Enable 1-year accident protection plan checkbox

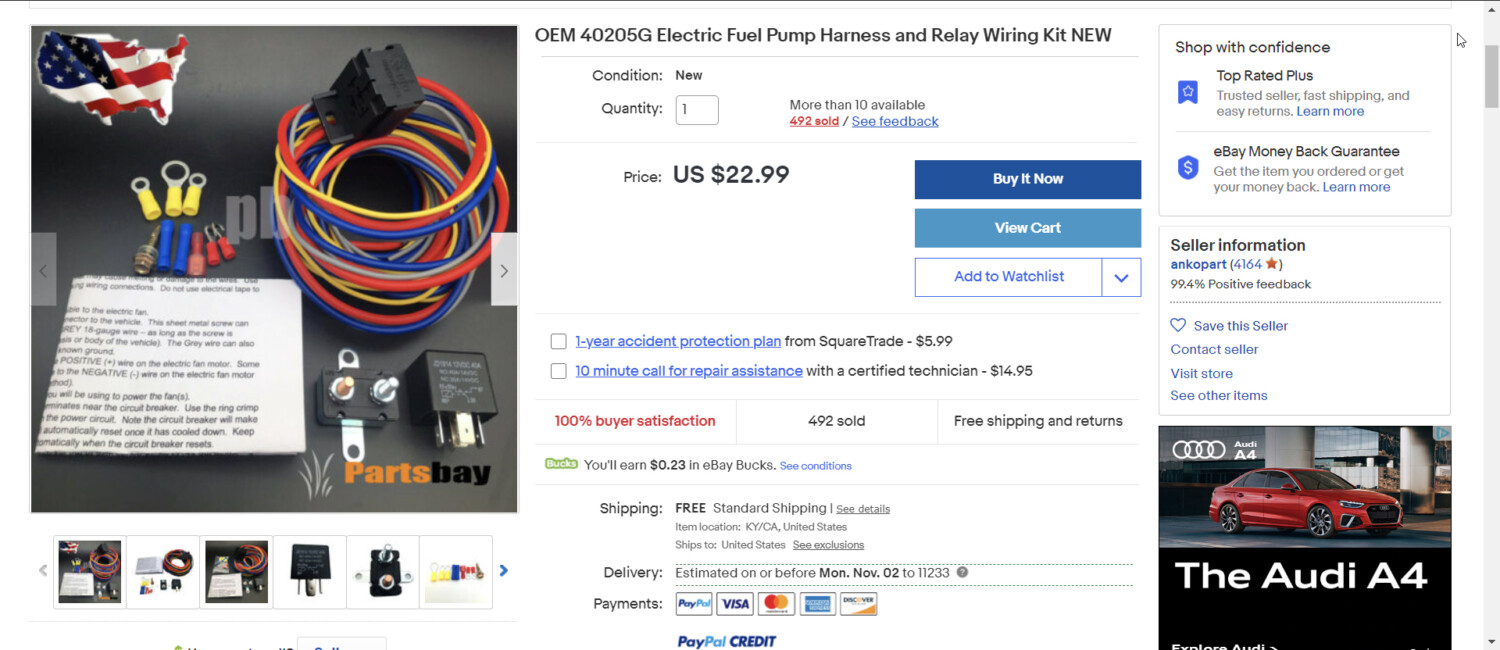(x=559, y=342)
